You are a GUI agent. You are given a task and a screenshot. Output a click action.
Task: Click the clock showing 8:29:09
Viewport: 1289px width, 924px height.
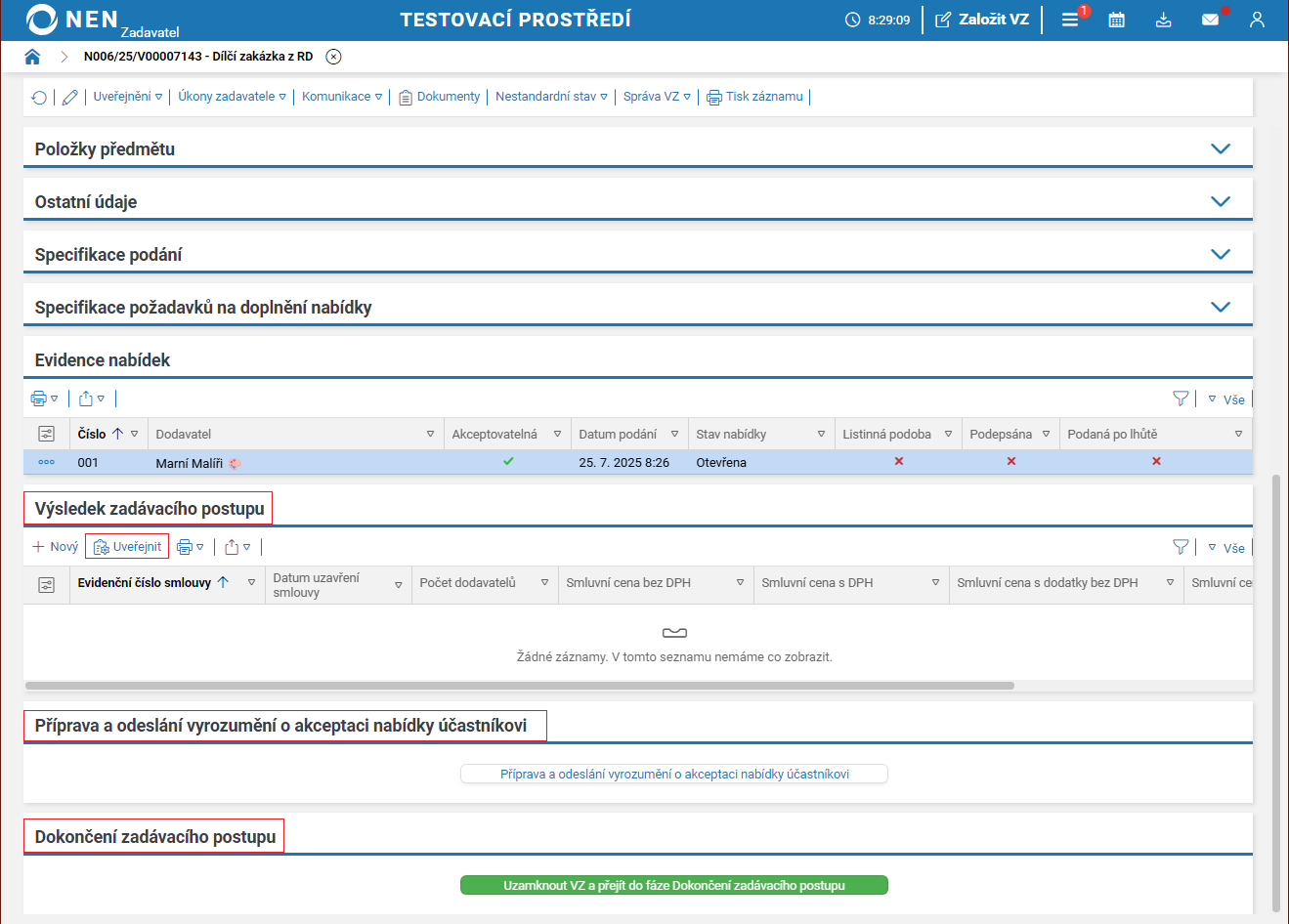point(878,20)
